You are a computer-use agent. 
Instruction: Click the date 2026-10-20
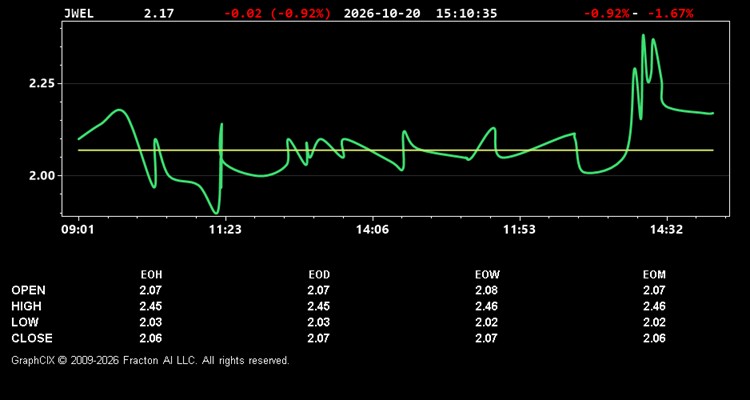(x=382, y=13)
